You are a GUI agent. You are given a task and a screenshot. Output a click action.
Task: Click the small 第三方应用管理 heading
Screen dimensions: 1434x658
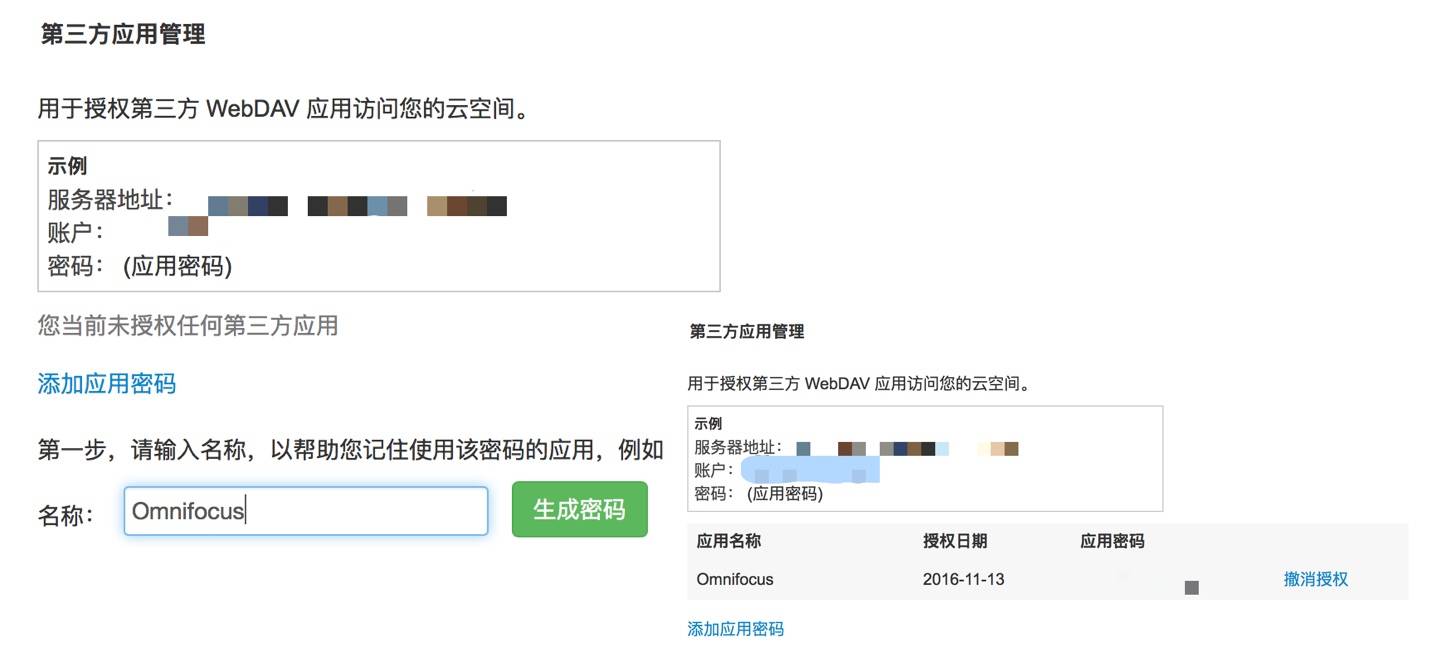pos(746,331)
